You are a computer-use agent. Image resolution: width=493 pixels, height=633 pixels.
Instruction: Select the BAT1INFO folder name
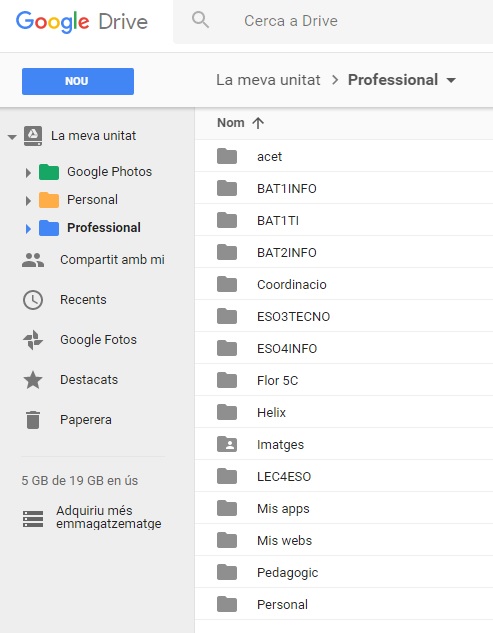(x=287, y=189)
